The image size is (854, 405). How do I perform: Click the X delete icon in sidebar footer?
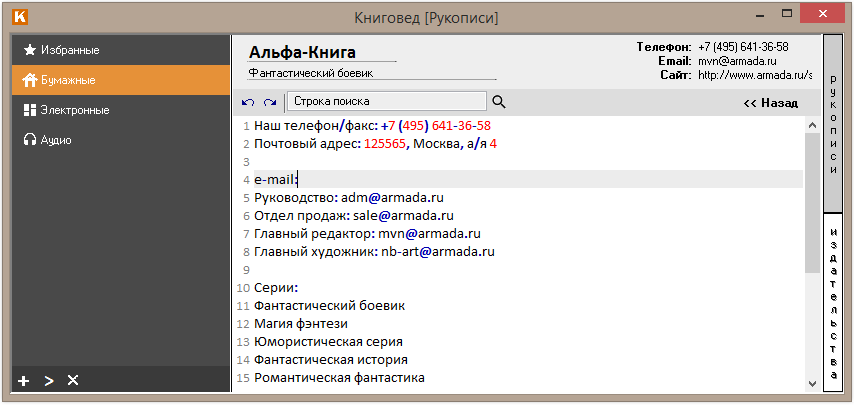[x=72, y=381]
